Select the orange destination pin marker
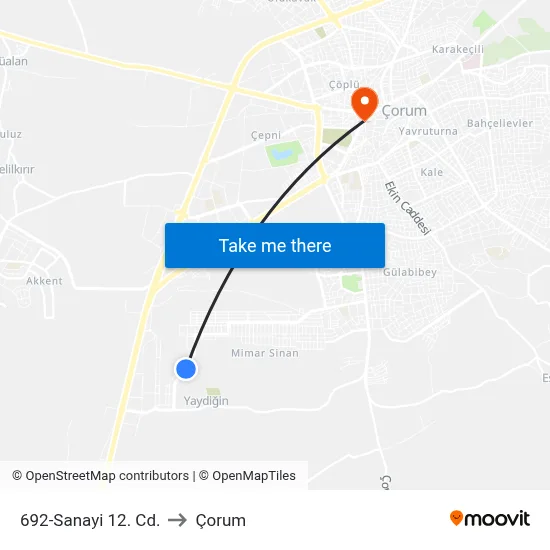The height and width of the screenshot is (550, 550). click(365, 104)
